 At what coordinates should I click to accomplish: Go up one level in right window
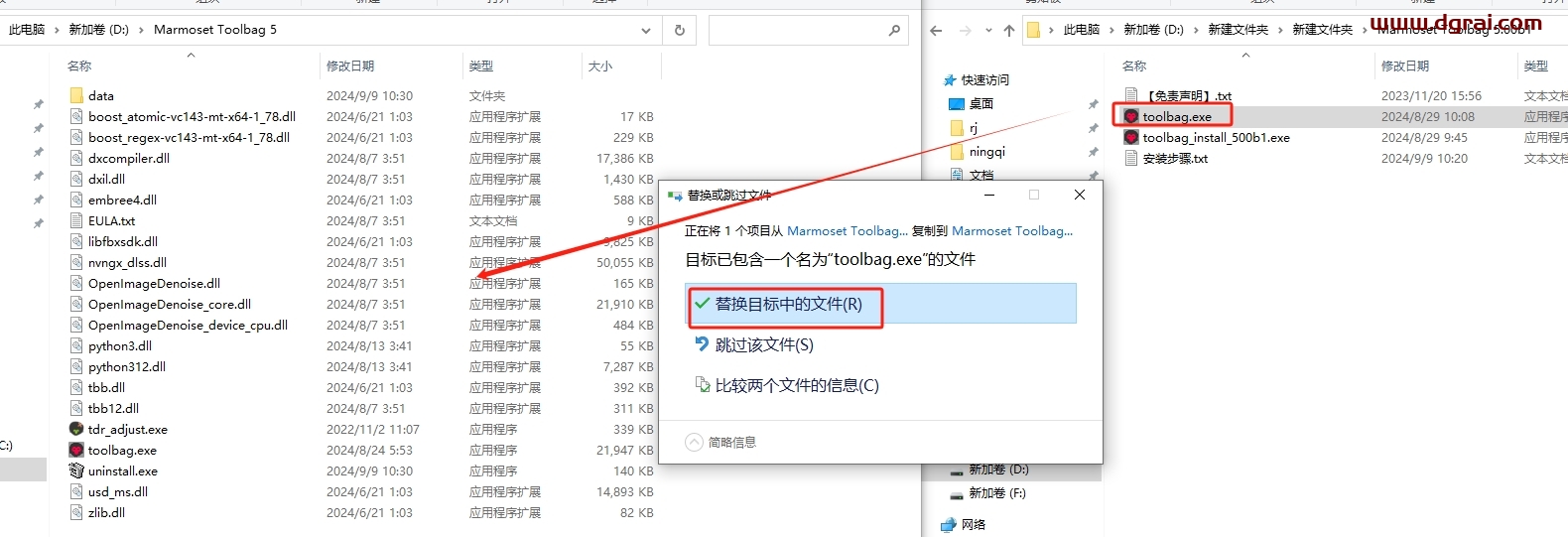[x=1009, y=30]
